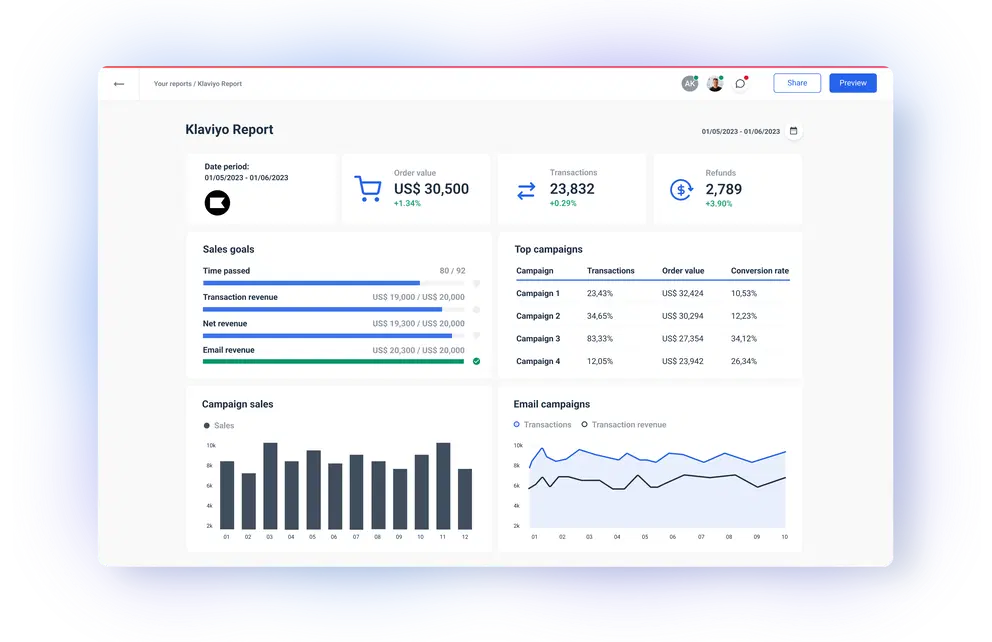Click the Transactions arrows icon
The image size is (992, 642).
click(x=526, y=190)
